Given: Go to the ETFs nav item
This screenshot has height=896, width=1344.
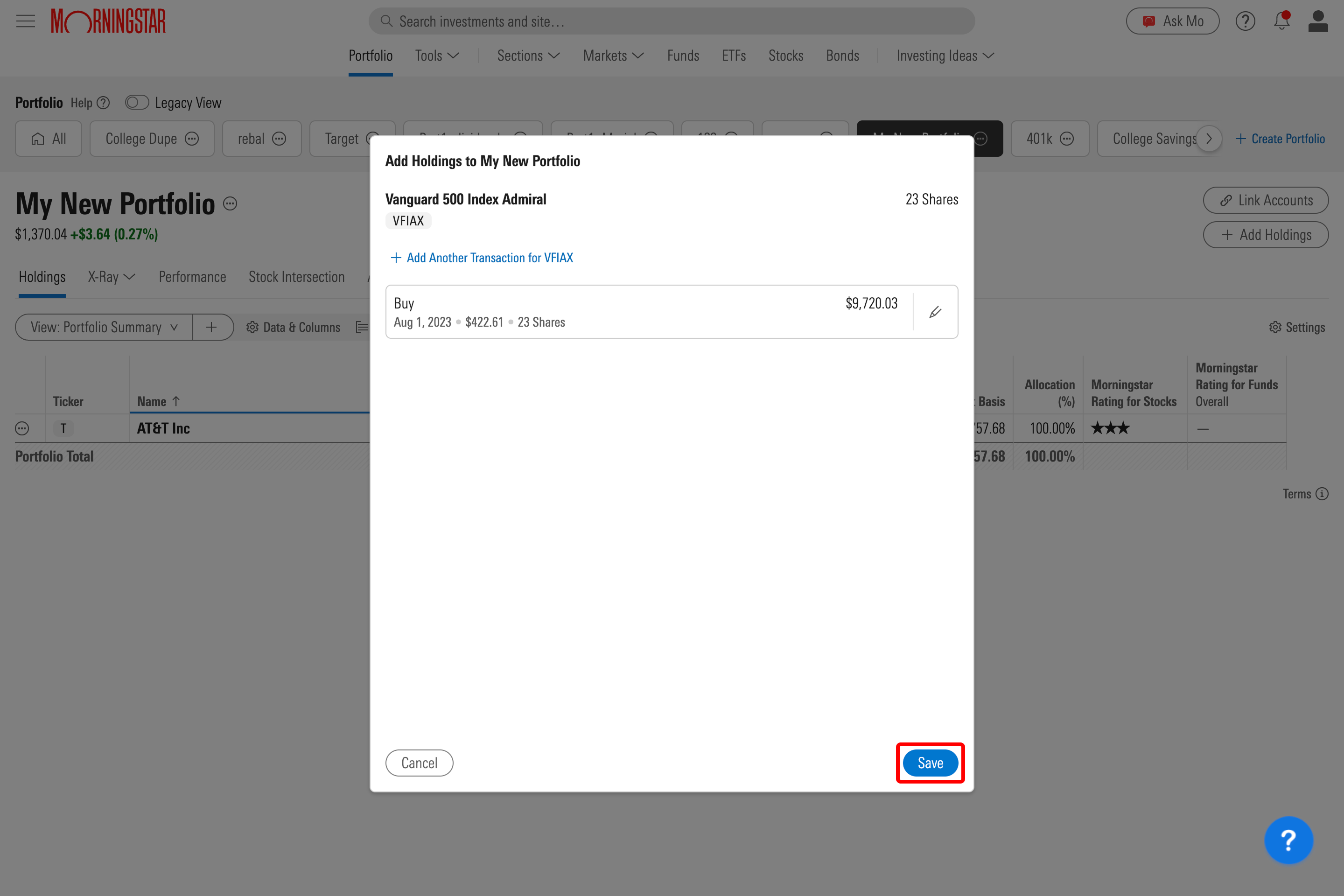Looking at the screenshot, I should coord(734,56).
